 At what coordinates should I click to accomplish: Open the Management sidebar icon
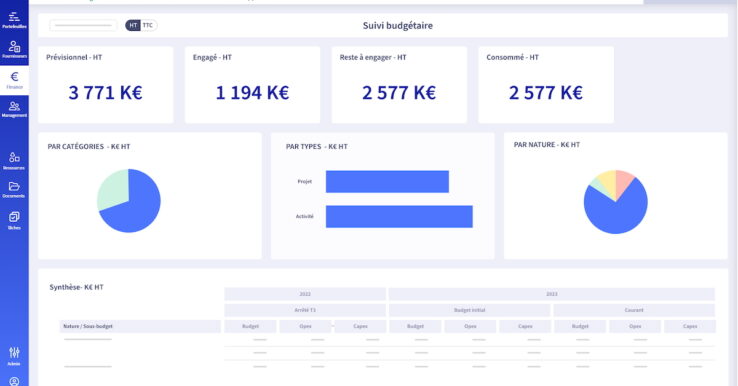tap(14, 109)
